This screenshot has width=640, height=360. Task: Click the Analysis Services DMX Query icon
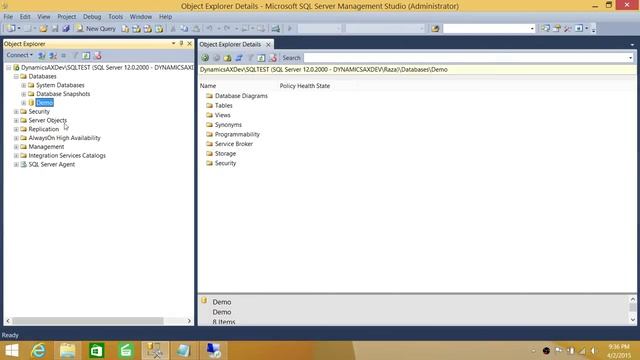click(x=148, y=29)
